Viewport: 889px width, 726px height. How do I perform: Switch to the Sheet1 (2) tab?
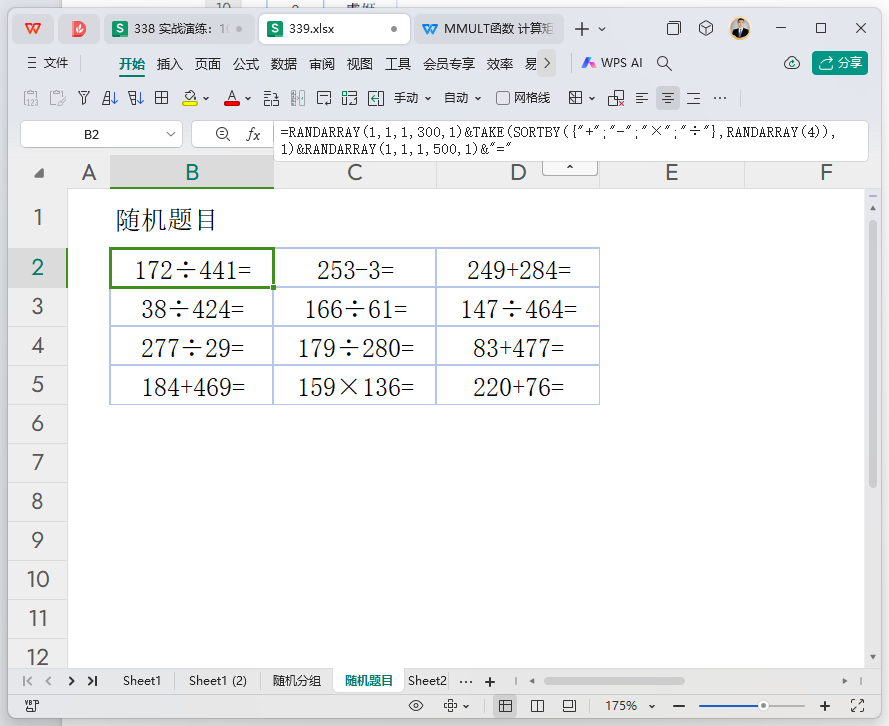[x=218, y=681]
